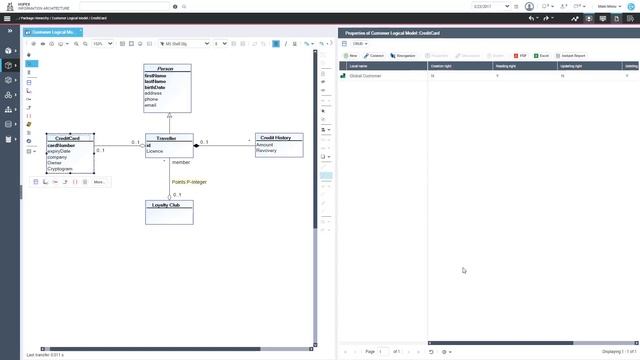Click the refresh icon in pagination bar
Viewport: 640px width, 360px height.
[x=431, y=352]
